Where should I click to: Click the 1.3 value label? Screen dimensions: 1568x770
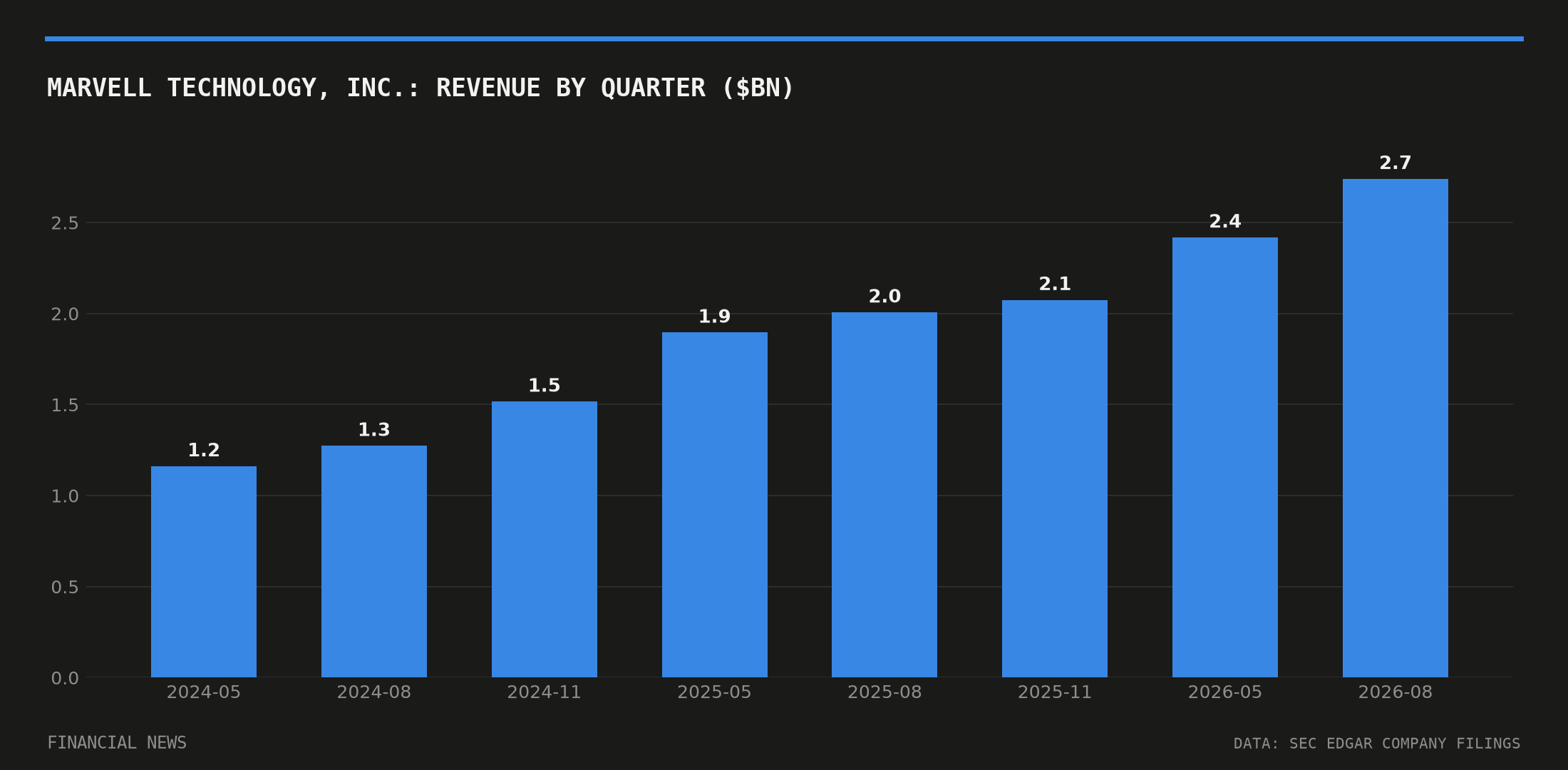374,430
